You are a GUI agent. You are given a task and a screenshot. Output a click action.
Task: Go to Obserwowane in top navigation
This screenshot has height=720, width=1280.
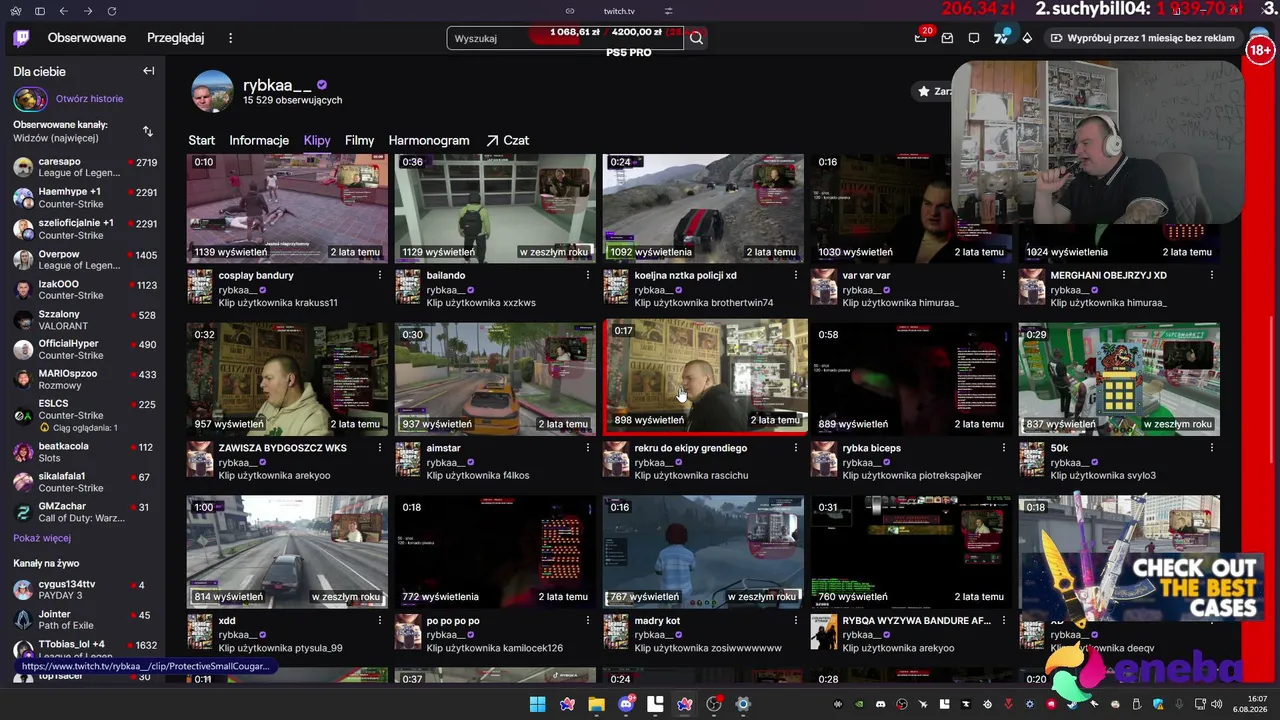point(87,38)
